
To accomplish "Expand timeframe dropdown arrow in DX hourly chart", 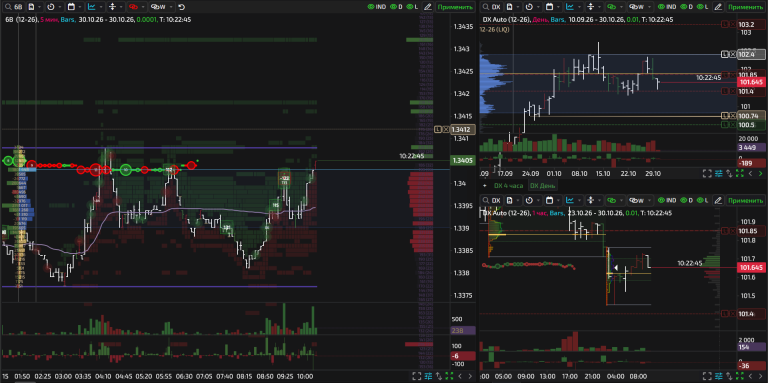I will click(x=538, y=200).
